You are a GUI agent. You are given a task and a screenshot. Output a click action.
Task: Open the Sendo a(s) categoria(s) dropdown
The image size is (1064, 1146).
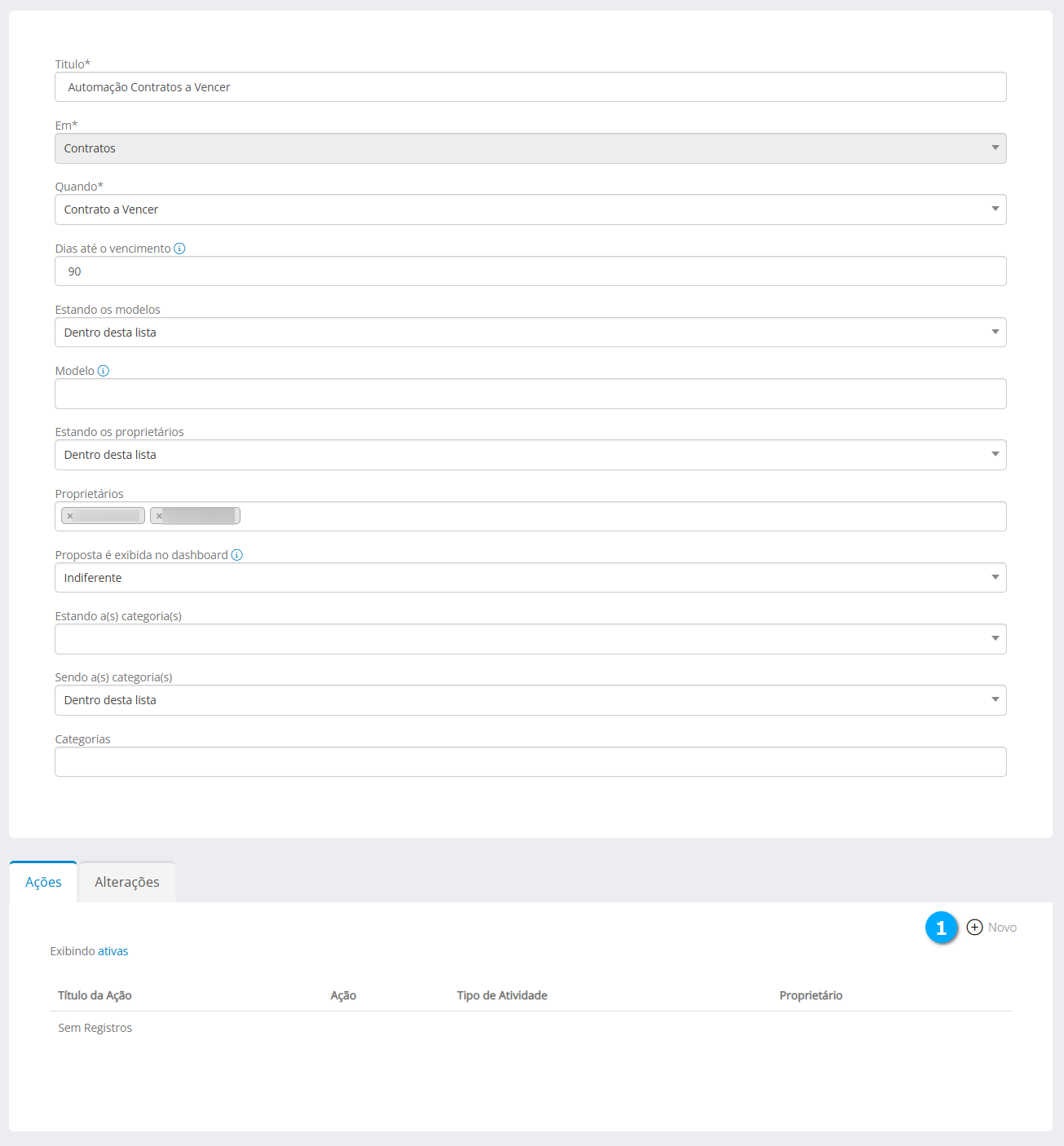[x=530, y=700]
